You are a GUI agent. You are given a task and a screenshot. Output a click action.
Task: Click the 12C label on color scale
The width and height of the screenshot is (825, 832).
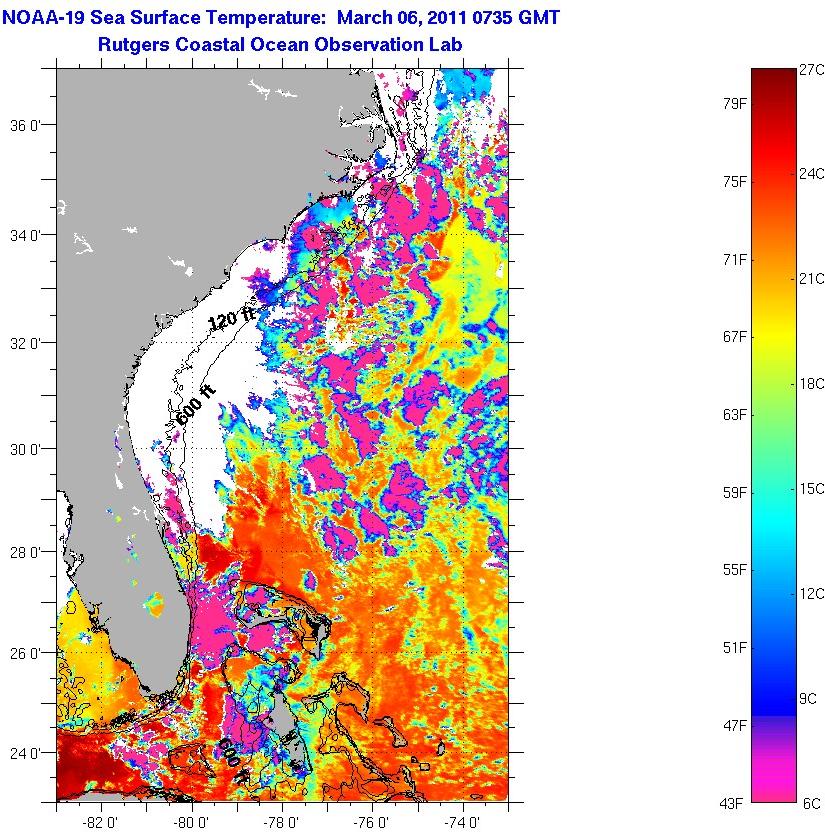coord(812,594)
